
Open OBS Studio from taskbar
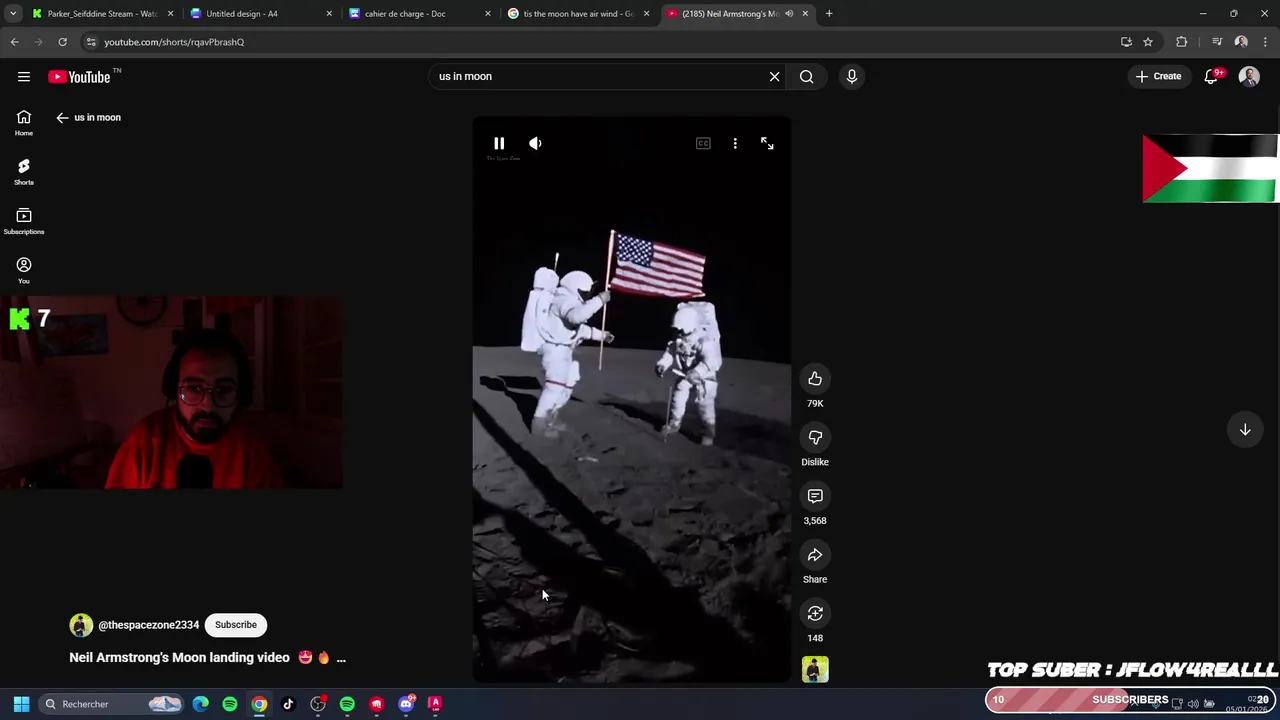coord(318,704)
